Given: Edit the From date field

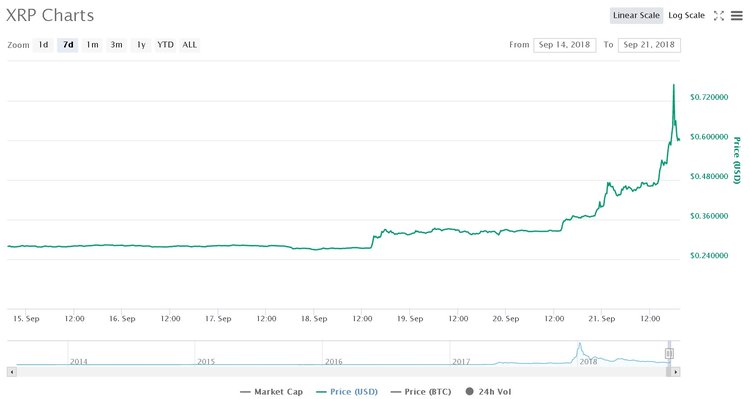Looking at the screenshot, I should (564, 45).
